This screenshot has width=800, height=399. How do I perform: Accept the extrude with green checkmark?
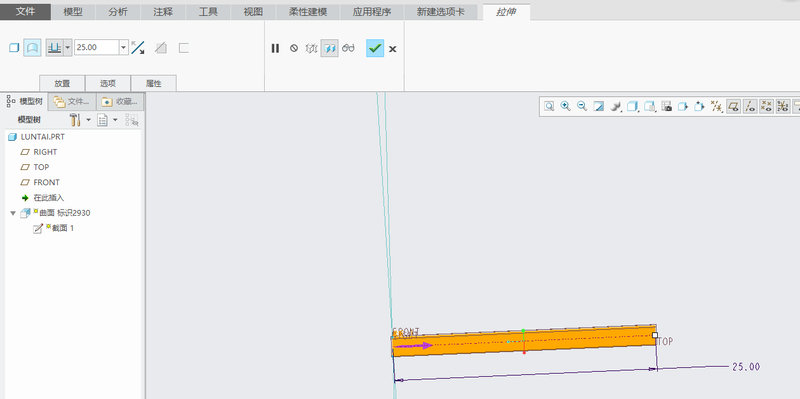pyautogui.click(x=375, y=48)
